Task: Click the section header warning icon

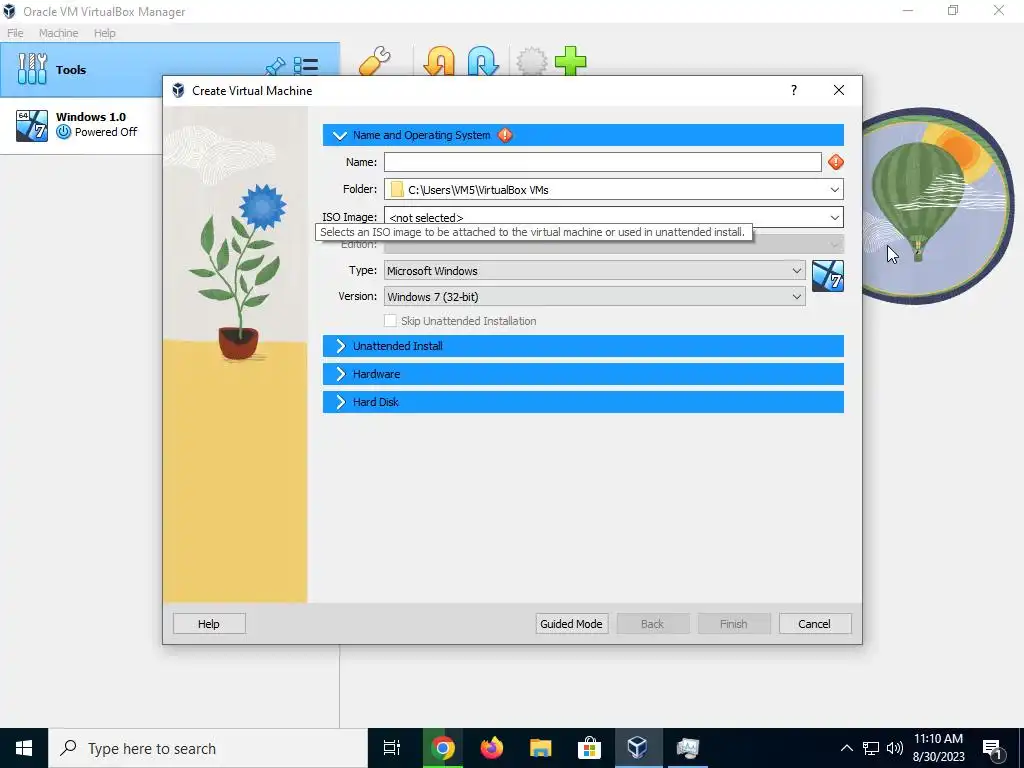Action: [505, 135]
